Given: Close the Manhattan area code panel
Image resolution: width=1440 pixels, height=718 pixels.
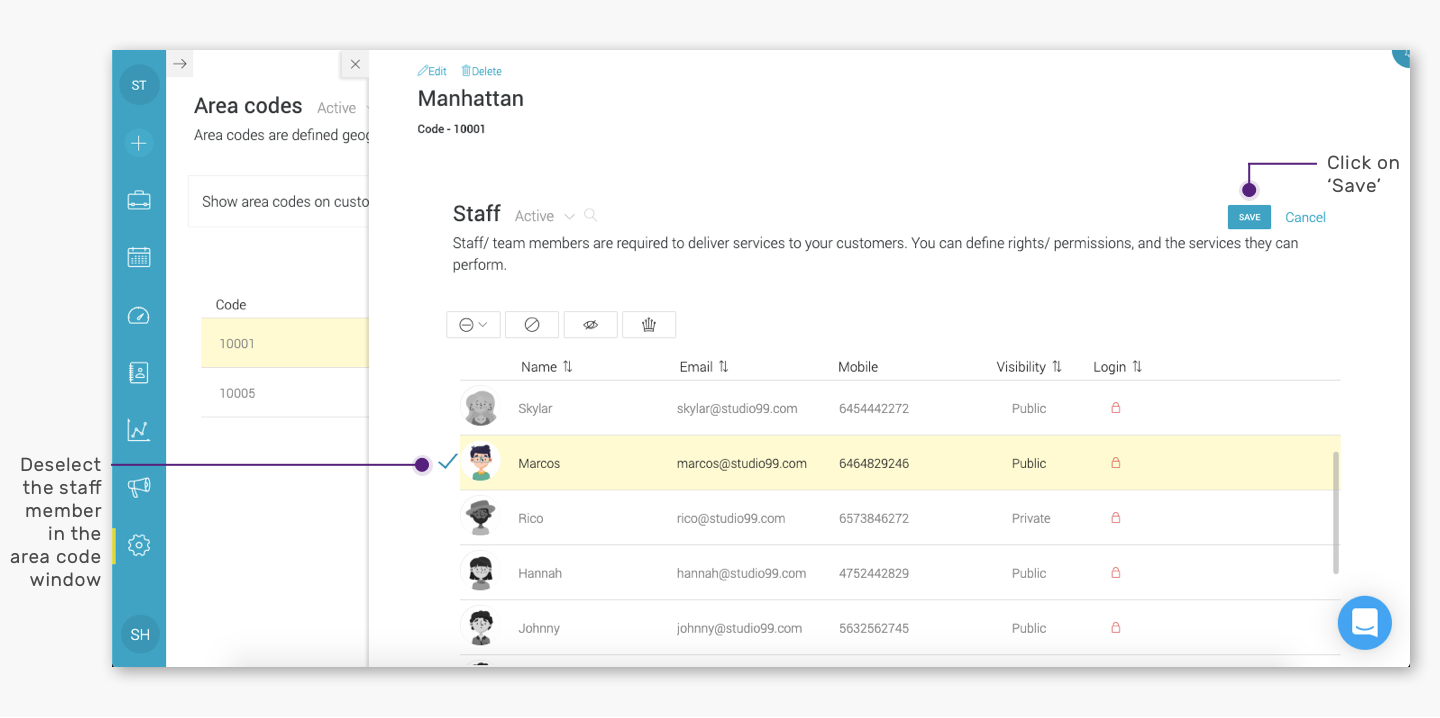Looking at the screenshot, I should point(355,64).
